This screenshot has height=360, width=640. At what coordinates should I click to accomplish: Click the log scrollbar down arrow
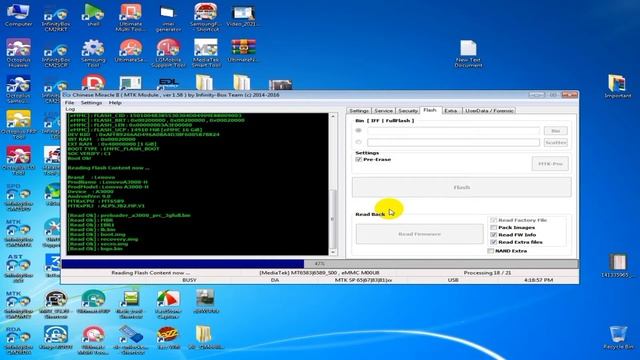333,252
